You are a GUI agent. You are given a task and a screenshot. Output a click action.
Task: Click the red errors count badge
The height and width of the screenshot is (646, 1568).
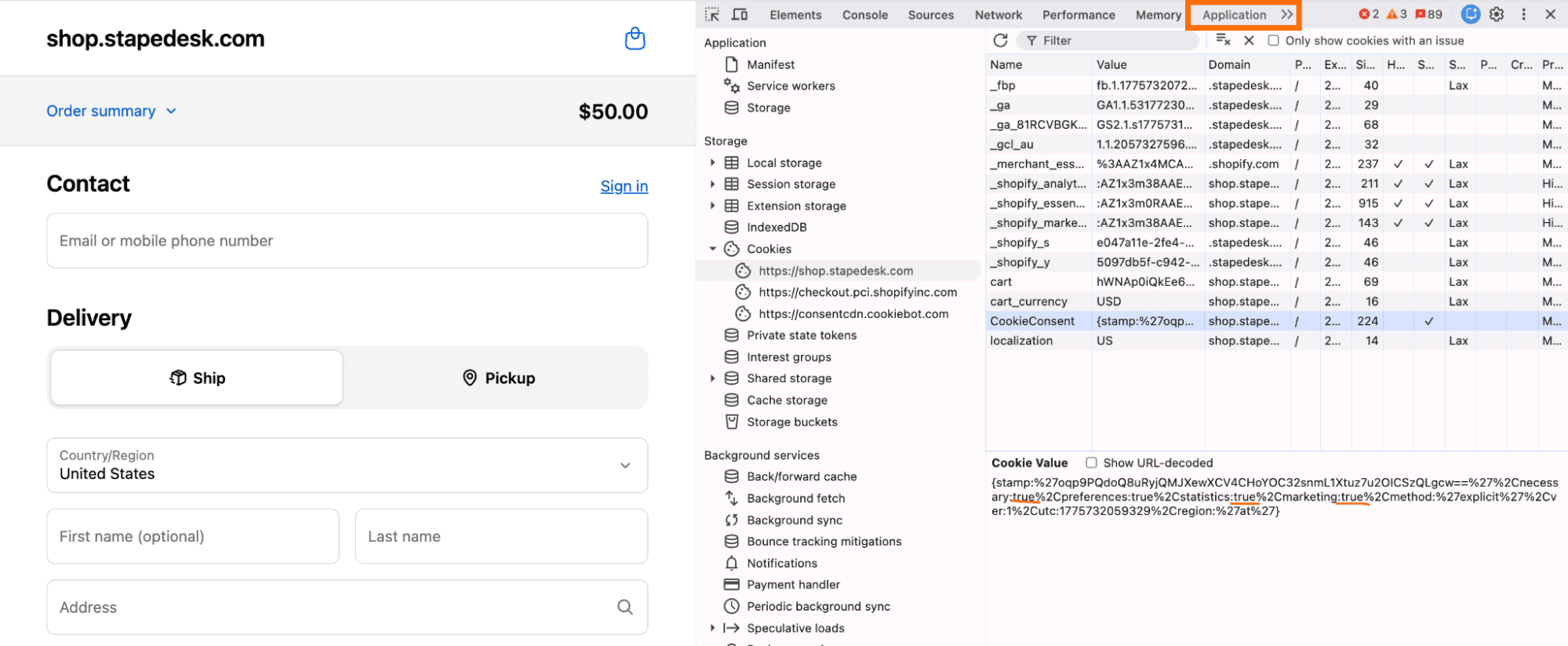[1369, 14]
